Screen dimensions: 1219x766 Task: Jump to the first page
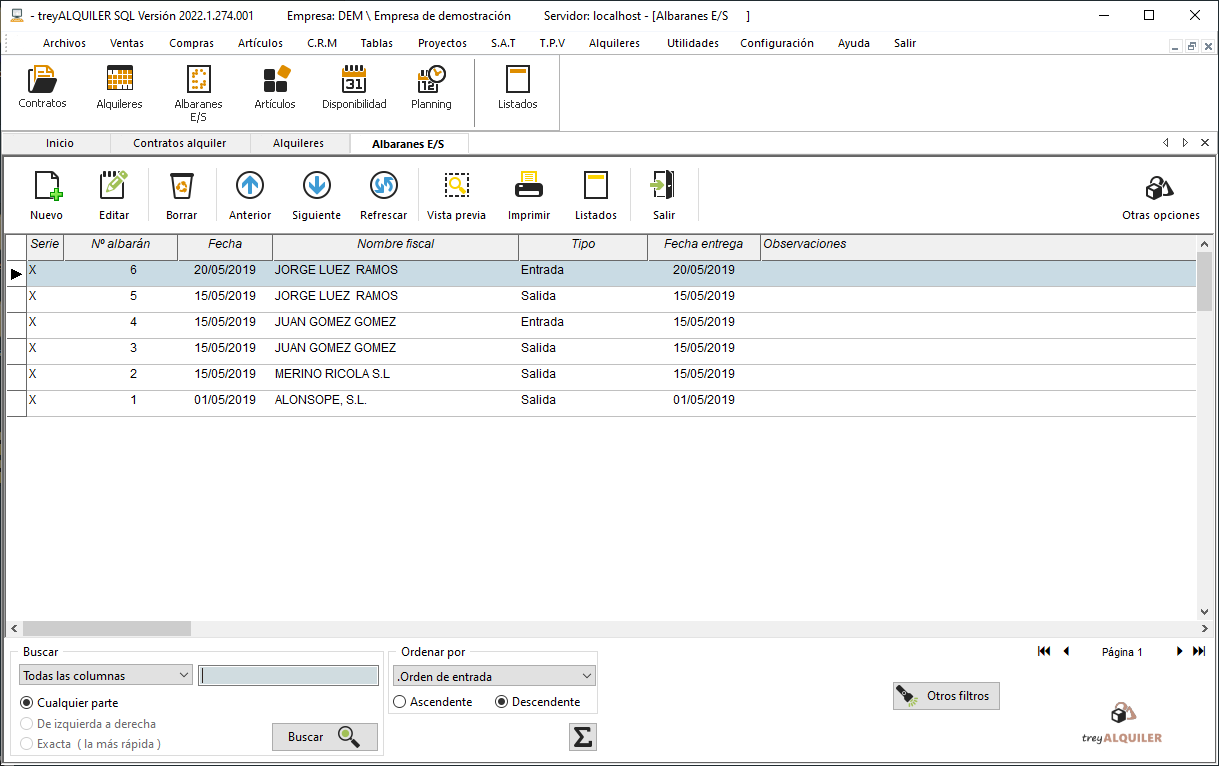1044,651
